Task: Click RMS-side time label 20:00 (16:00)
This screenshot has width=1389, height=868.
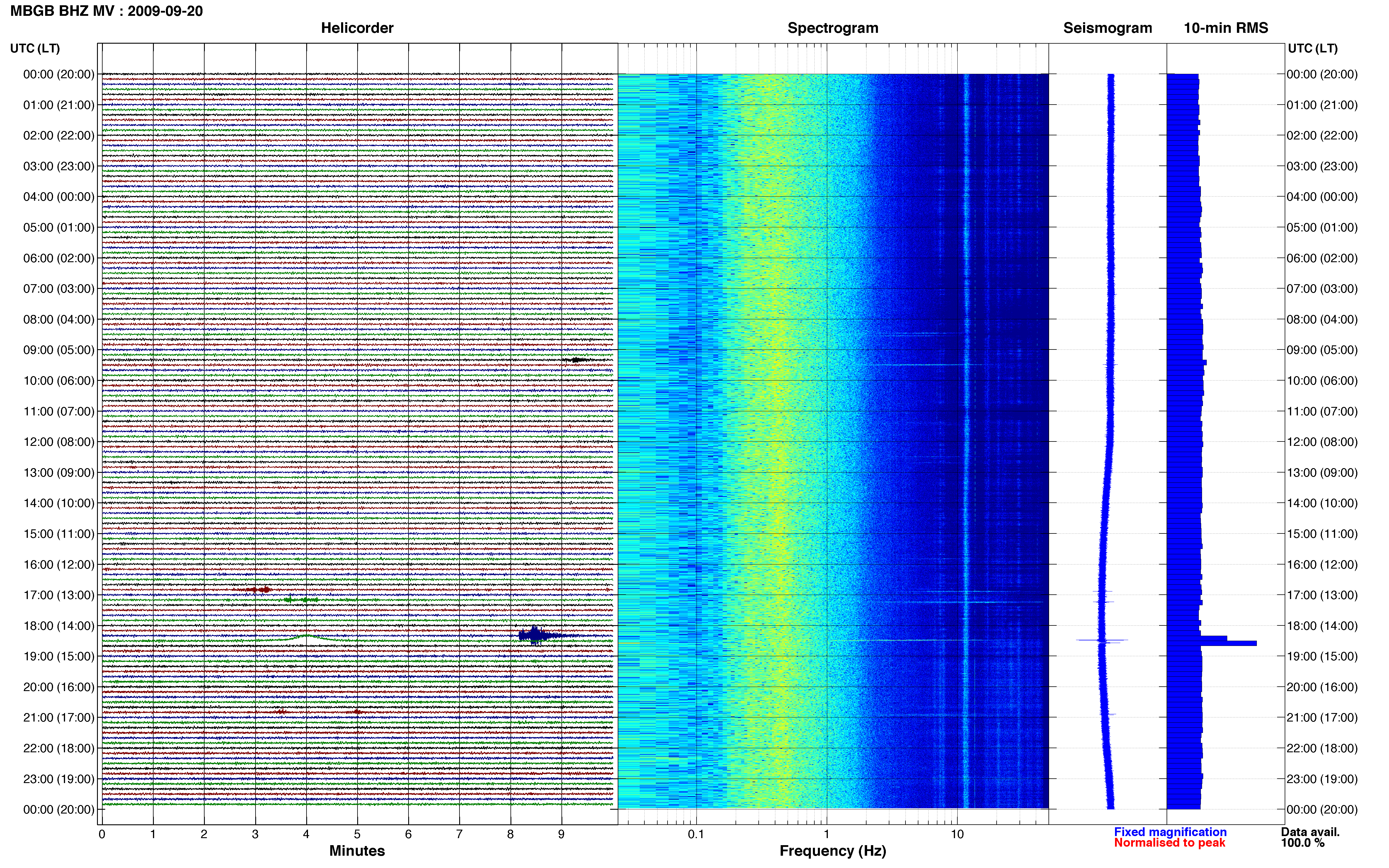Action: [1322, 687]
